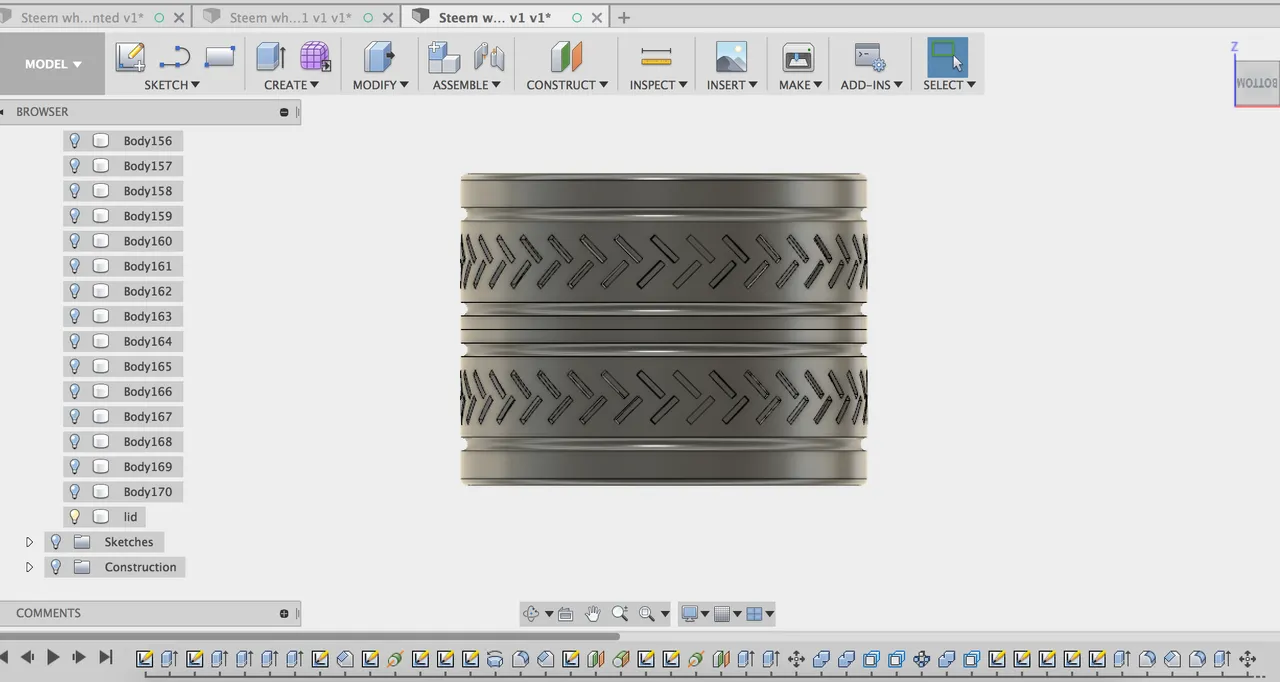The height and width of the screenshot is (682, 1280).
Task: Toggle the Sketches folder lightbulb
Action: click(56, 542)
